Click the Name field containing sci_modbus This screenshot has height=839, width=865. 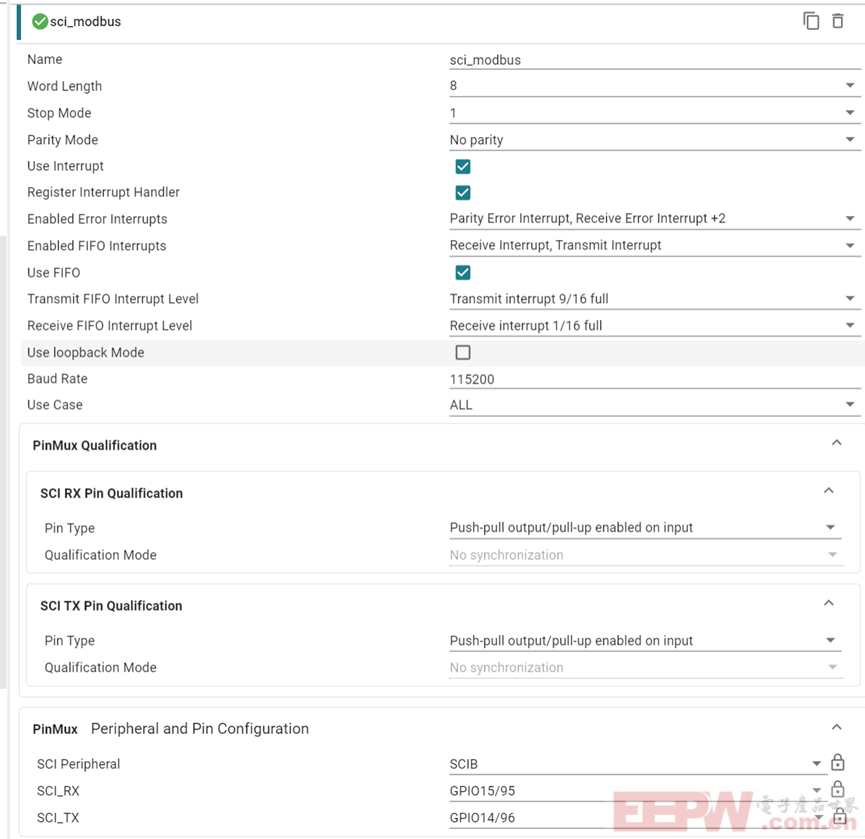pyautogui.click(x=654, y=60)
